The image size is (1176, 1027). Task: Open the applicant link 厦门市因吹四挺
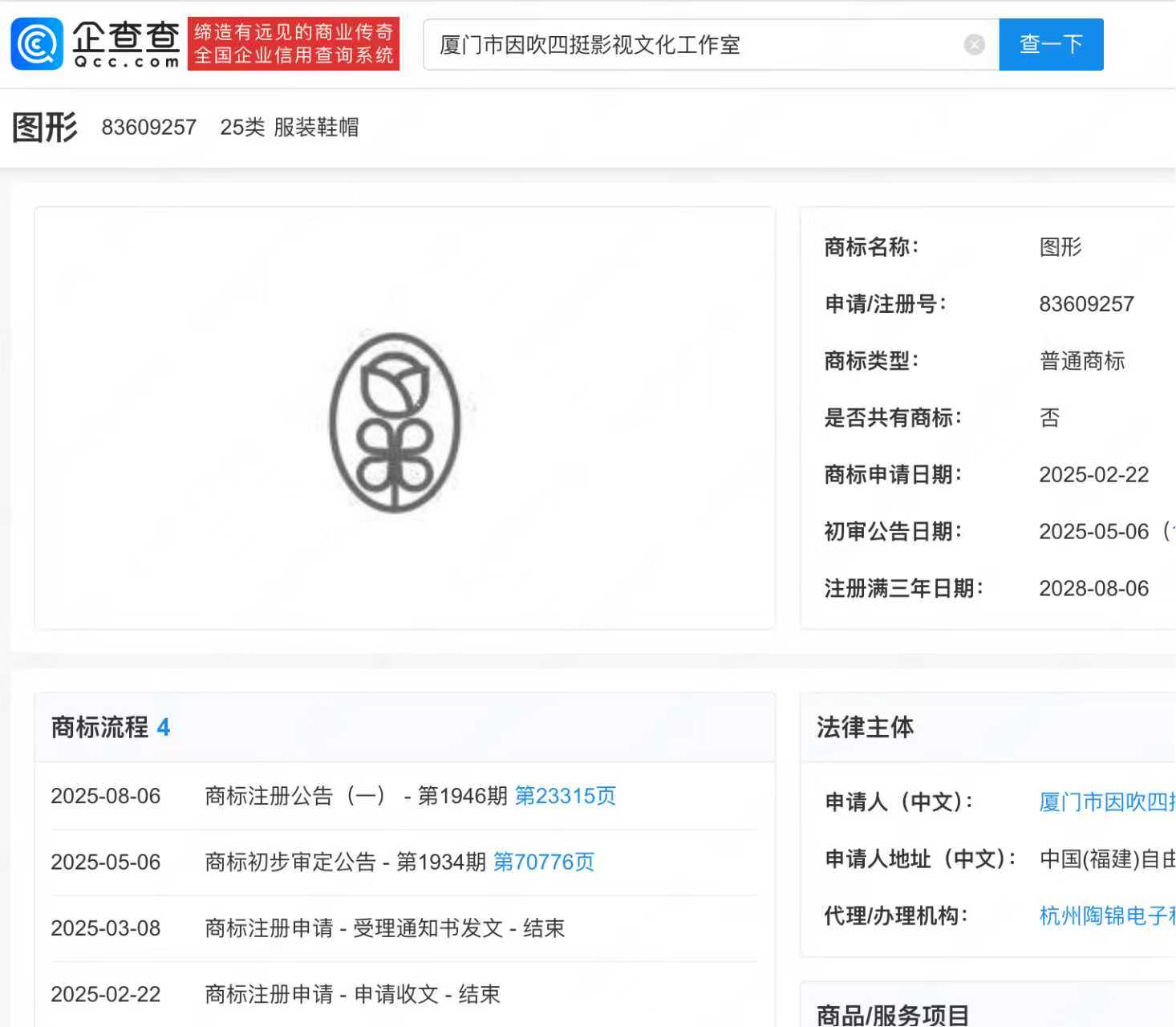(x=1106, y=802)
